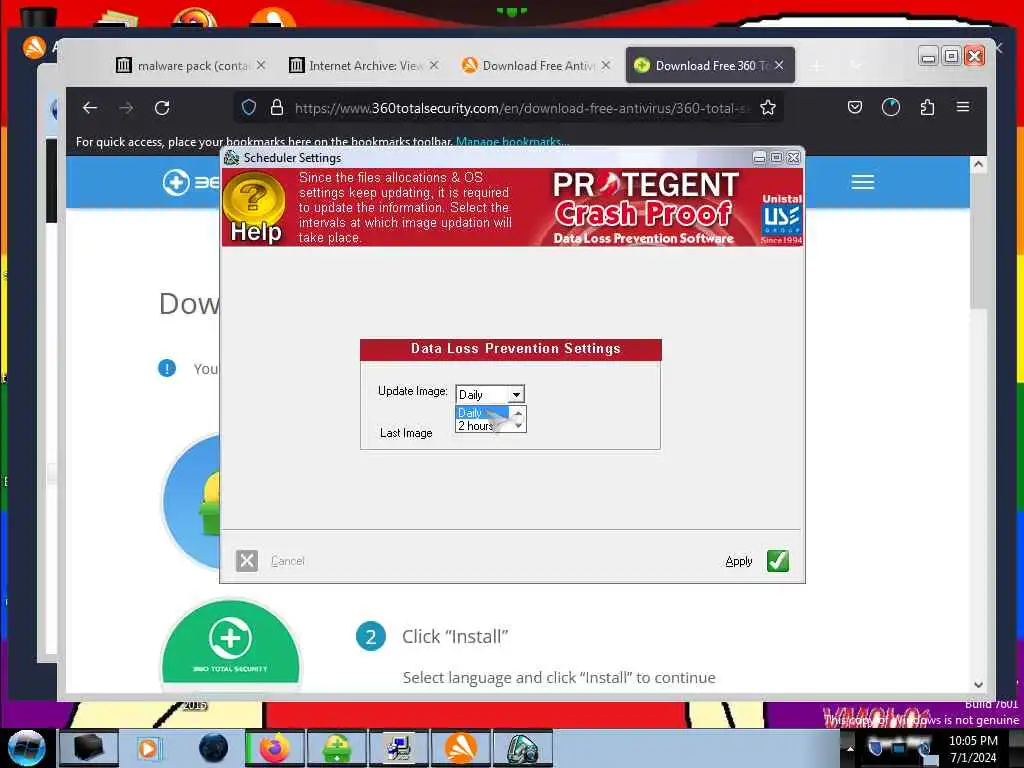1024x768 pixels.
Task: Open the Firefox extensions puzzle icon
Action: tap(927, 107)
